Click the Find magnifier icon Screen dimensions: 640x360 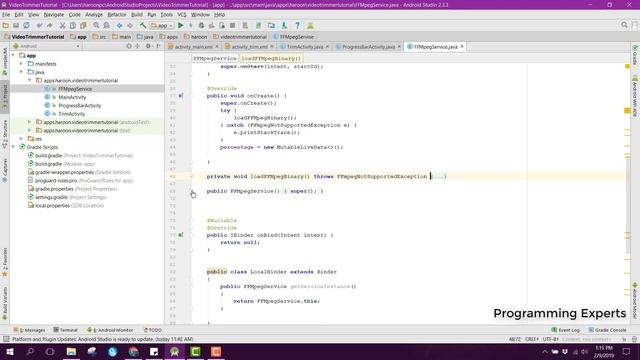click(96, 25)
